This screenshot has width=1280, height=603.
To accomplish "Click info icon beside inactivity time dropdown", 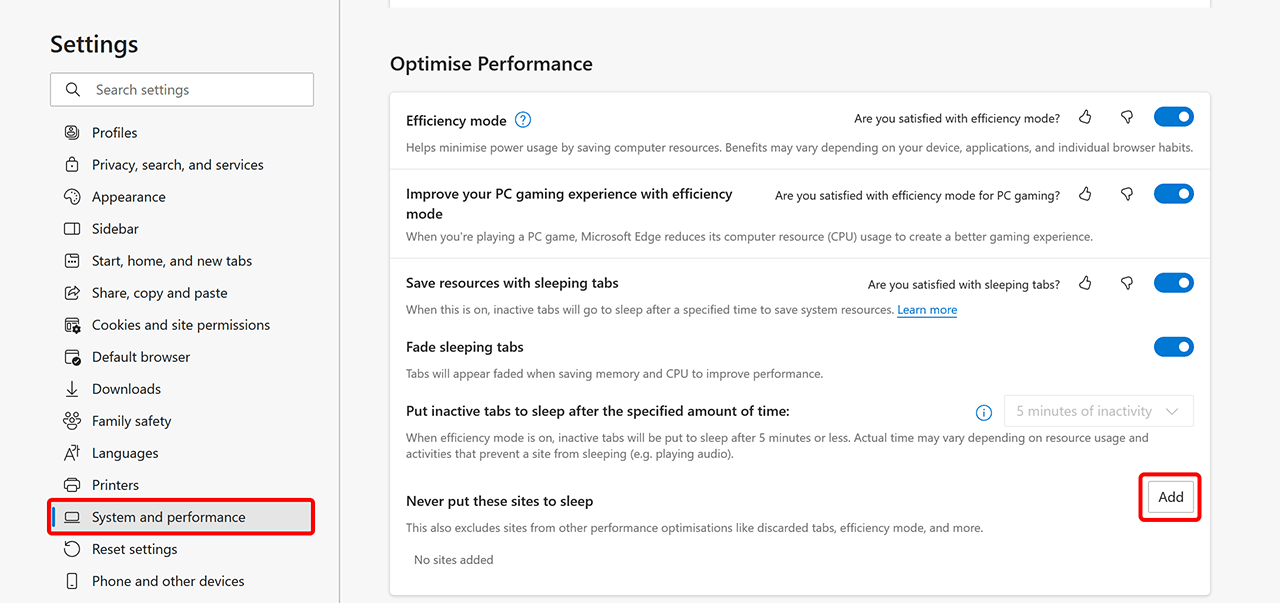I will (x=984, y=412).
